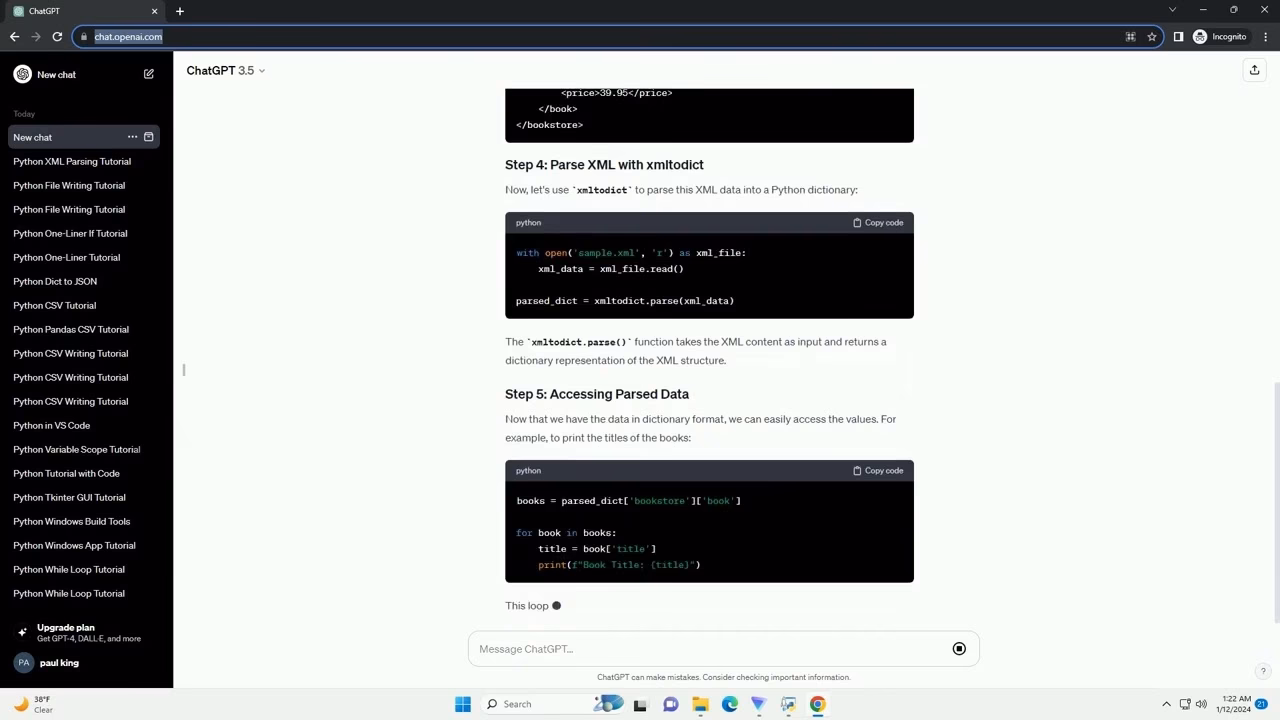Bookmark the page with the star icon
Screen dimensions: 1280x720
[1151, 36]
